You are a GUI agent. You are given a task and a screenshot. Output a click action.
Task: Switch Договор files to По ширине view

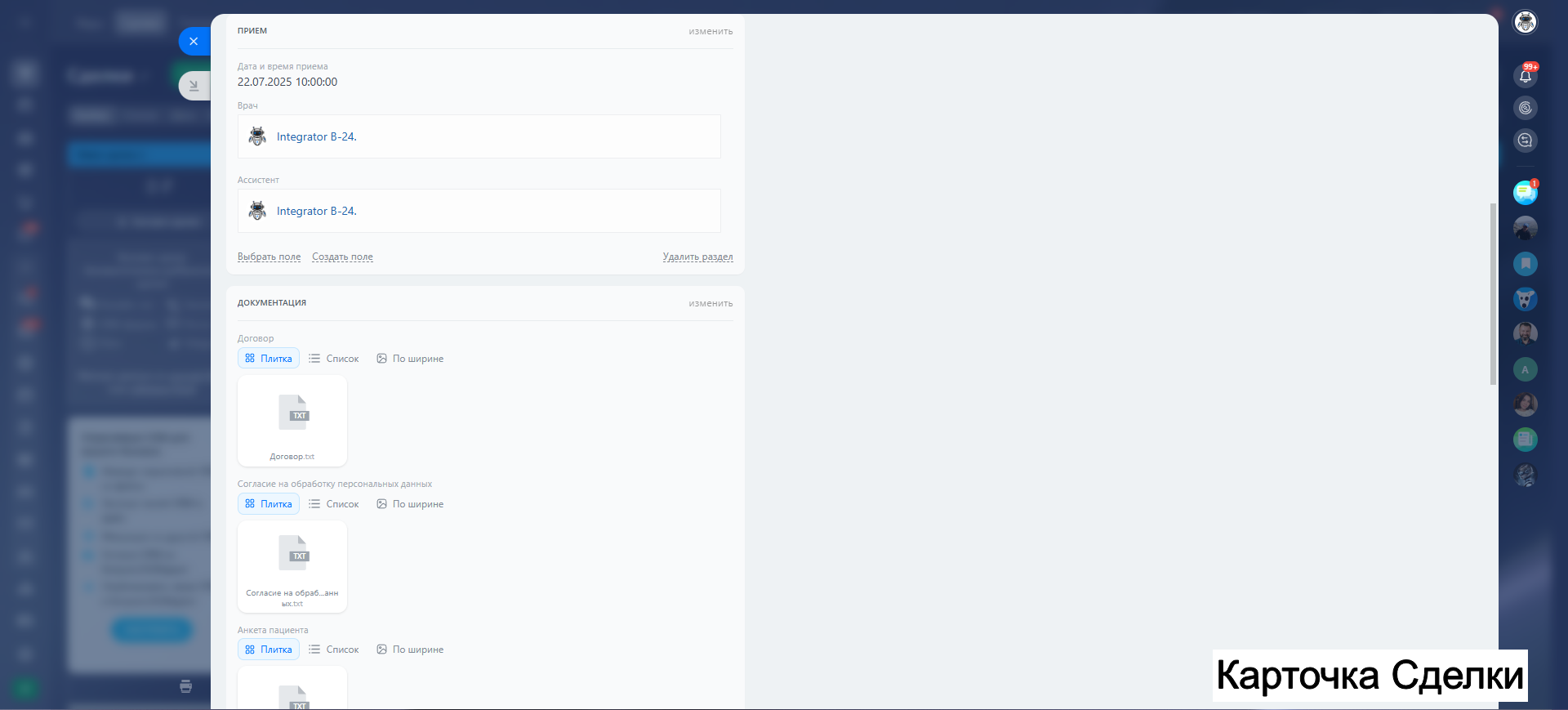pyautogui.click(x=410, y=359)
